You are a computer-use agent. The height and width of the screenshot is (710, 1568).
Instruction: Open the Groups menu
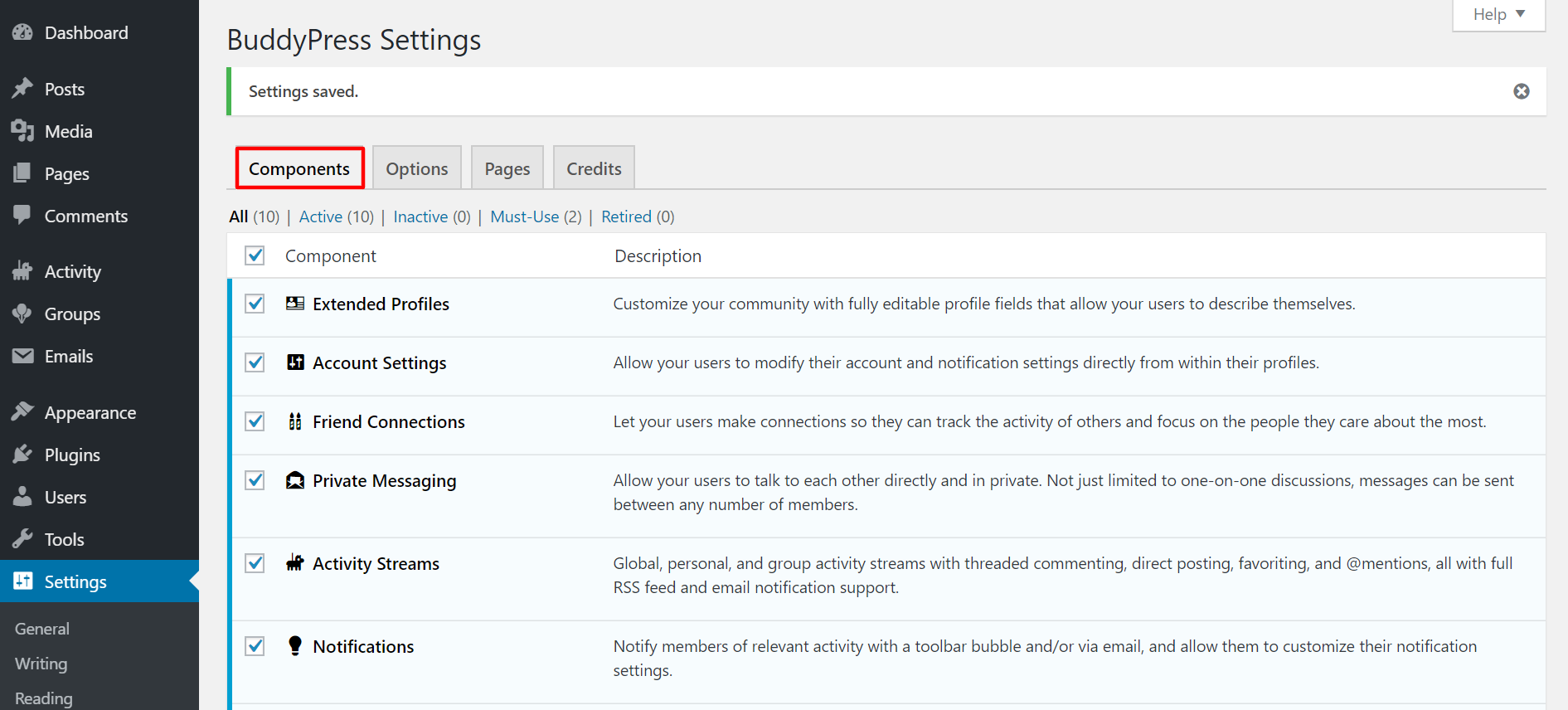pos(100,314)
